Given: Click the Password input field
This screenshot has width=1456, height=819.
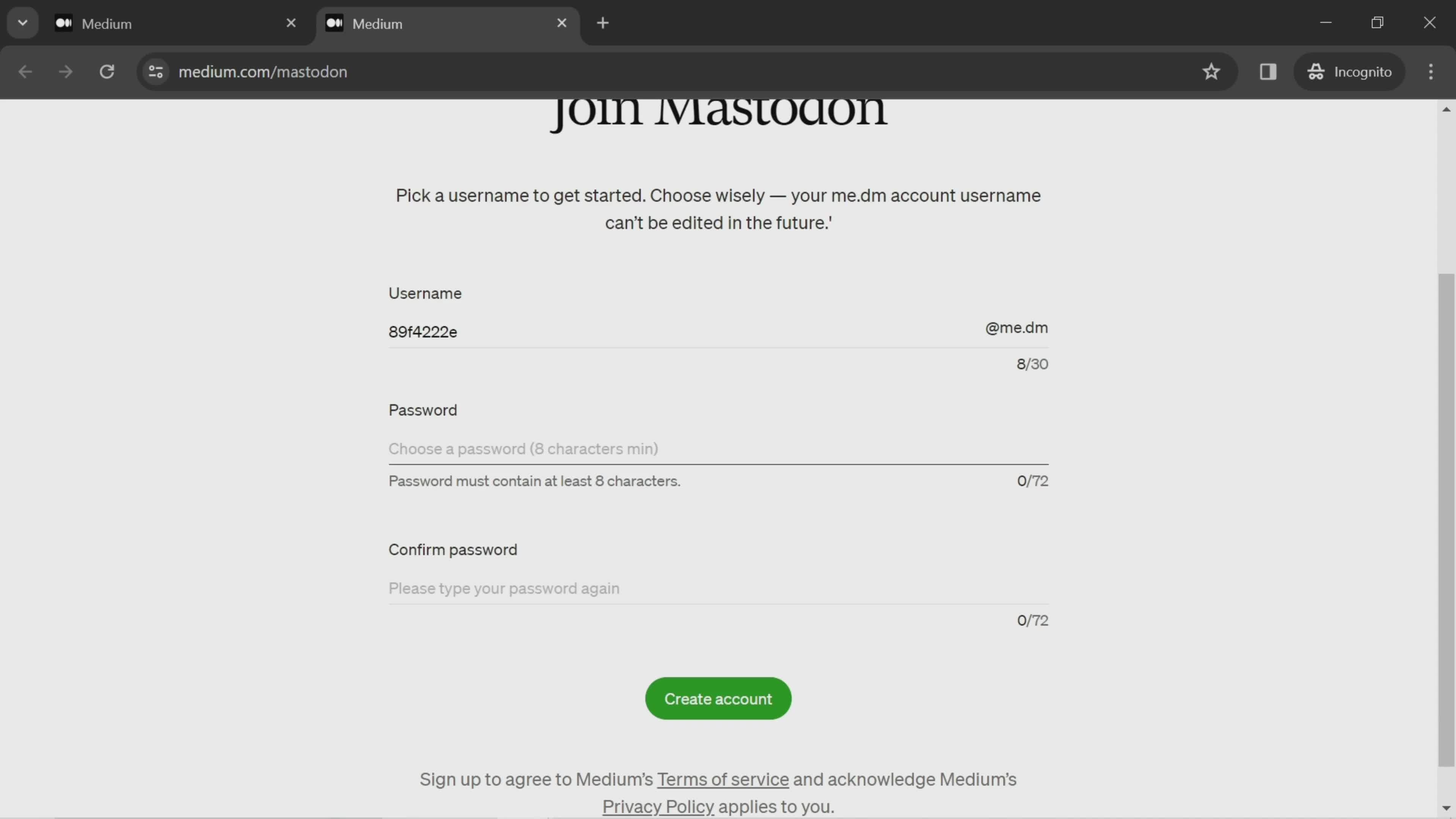Looking at the screenshot, I should (x=718, y=448).
